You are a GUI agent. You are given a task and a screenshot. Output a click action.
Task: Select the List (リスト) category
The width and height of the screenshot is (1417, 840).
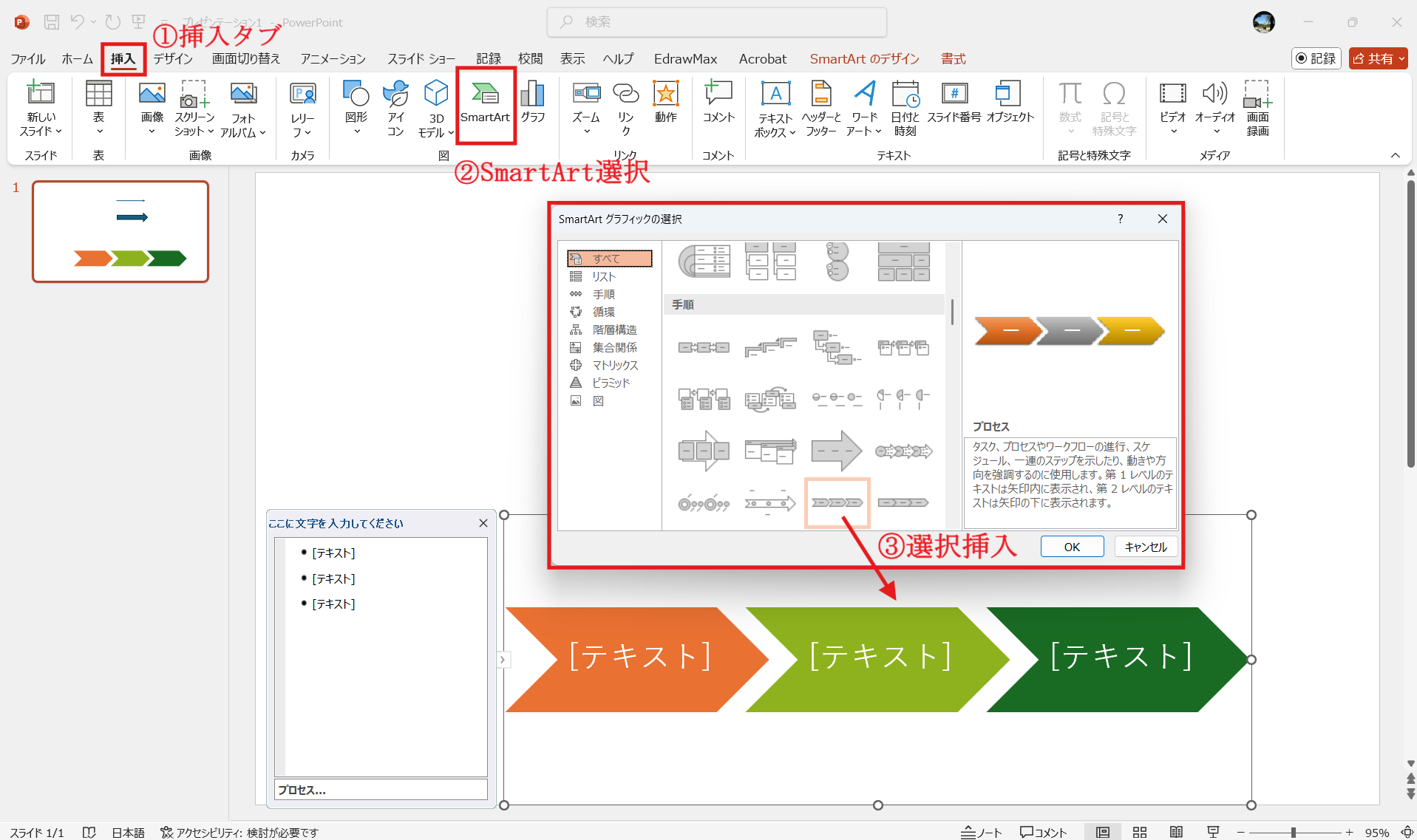pos(603,276)
